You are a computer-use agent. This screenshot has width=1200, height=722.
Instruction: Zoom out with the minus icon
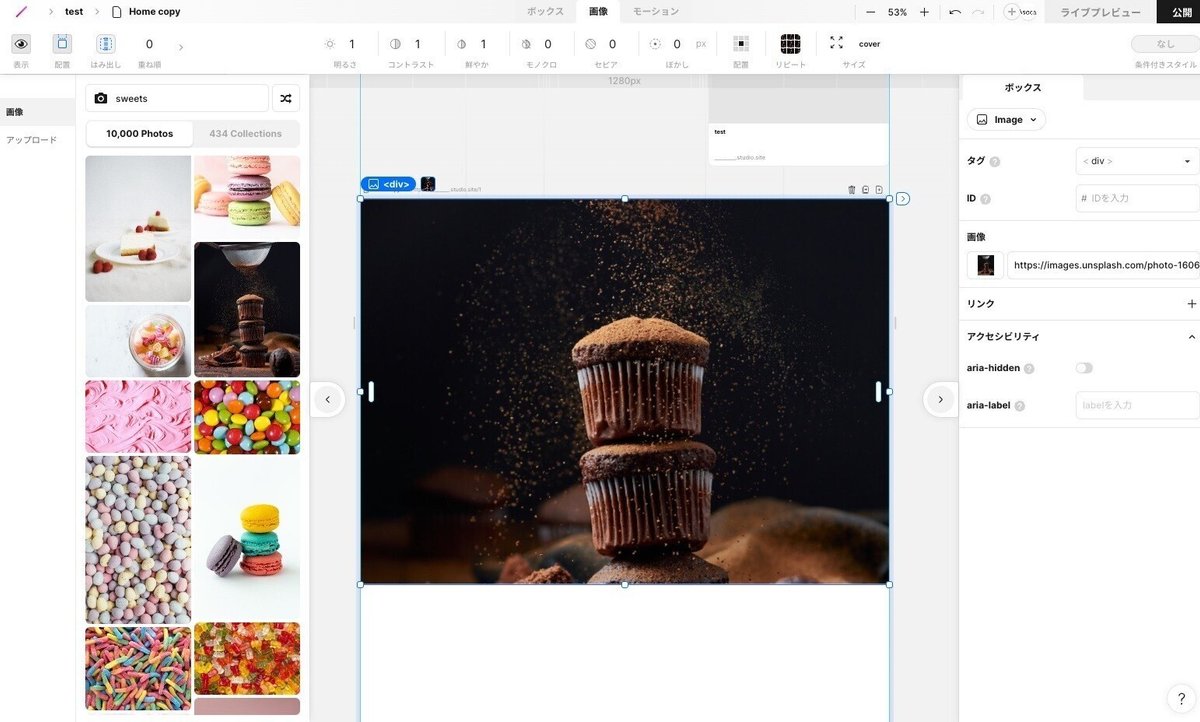tap(871, 12)
